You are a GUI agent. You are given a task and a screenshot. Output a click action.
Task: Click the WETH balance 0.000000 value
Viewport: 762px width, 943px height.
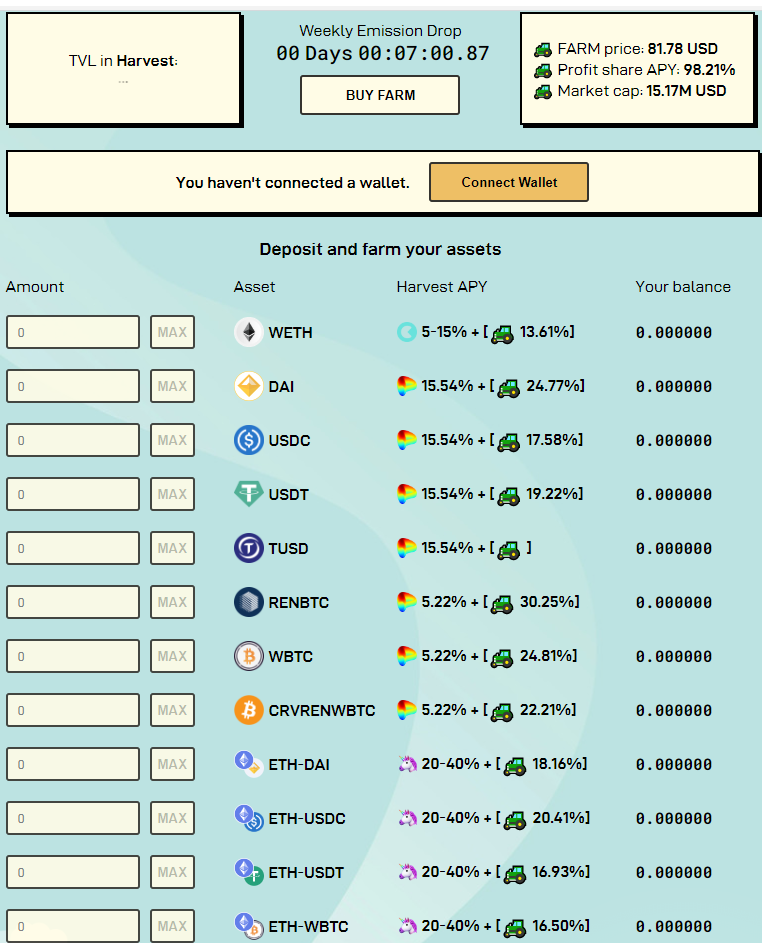click(674, 333)
